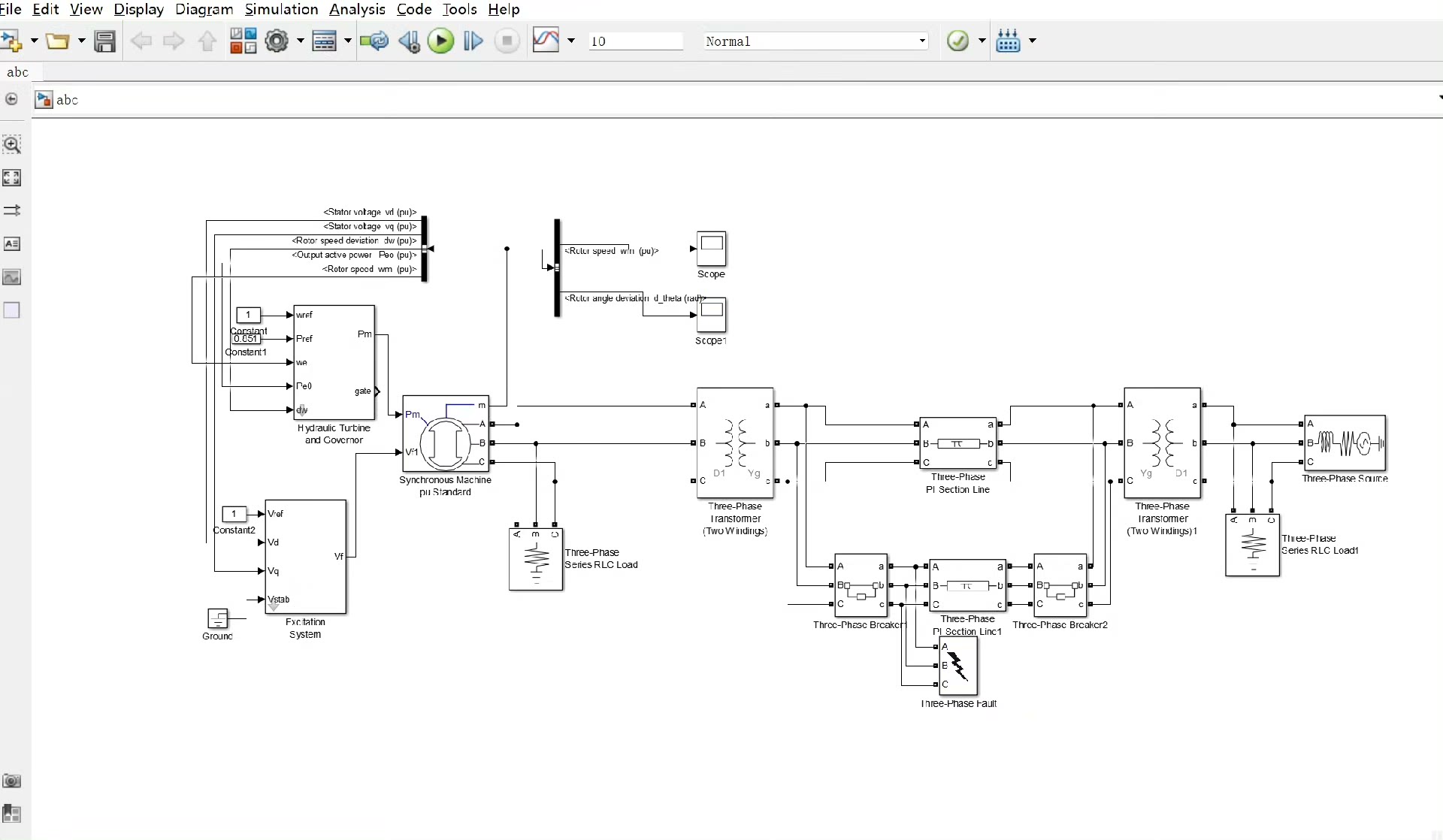Open the Analysis menu
1443x840 pixels.
(x=357, y=9)
